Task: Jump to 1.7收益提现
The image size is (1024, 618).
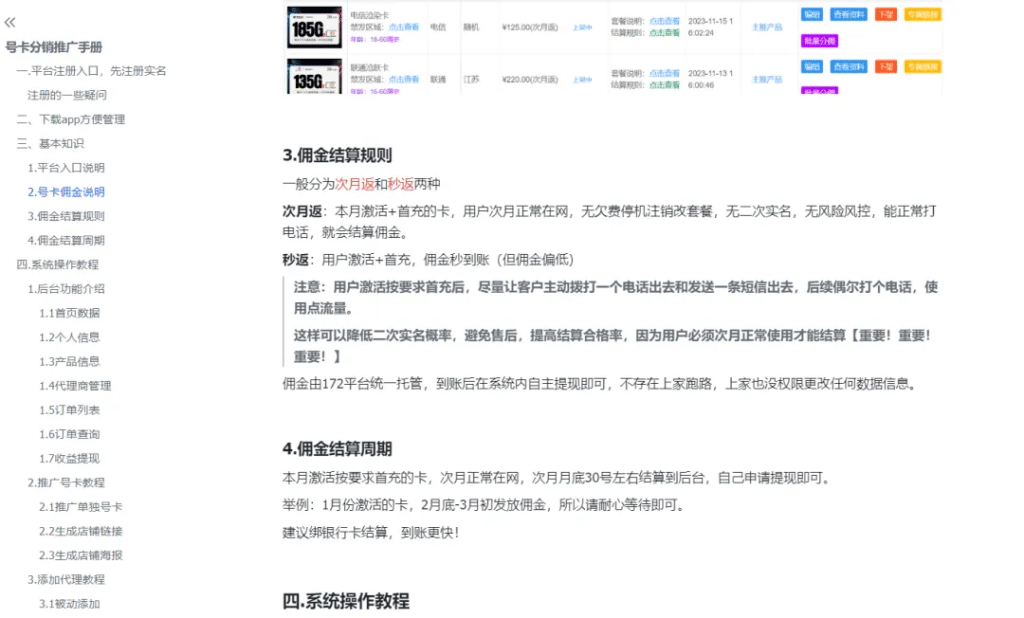Action: (x=69, y=458)
